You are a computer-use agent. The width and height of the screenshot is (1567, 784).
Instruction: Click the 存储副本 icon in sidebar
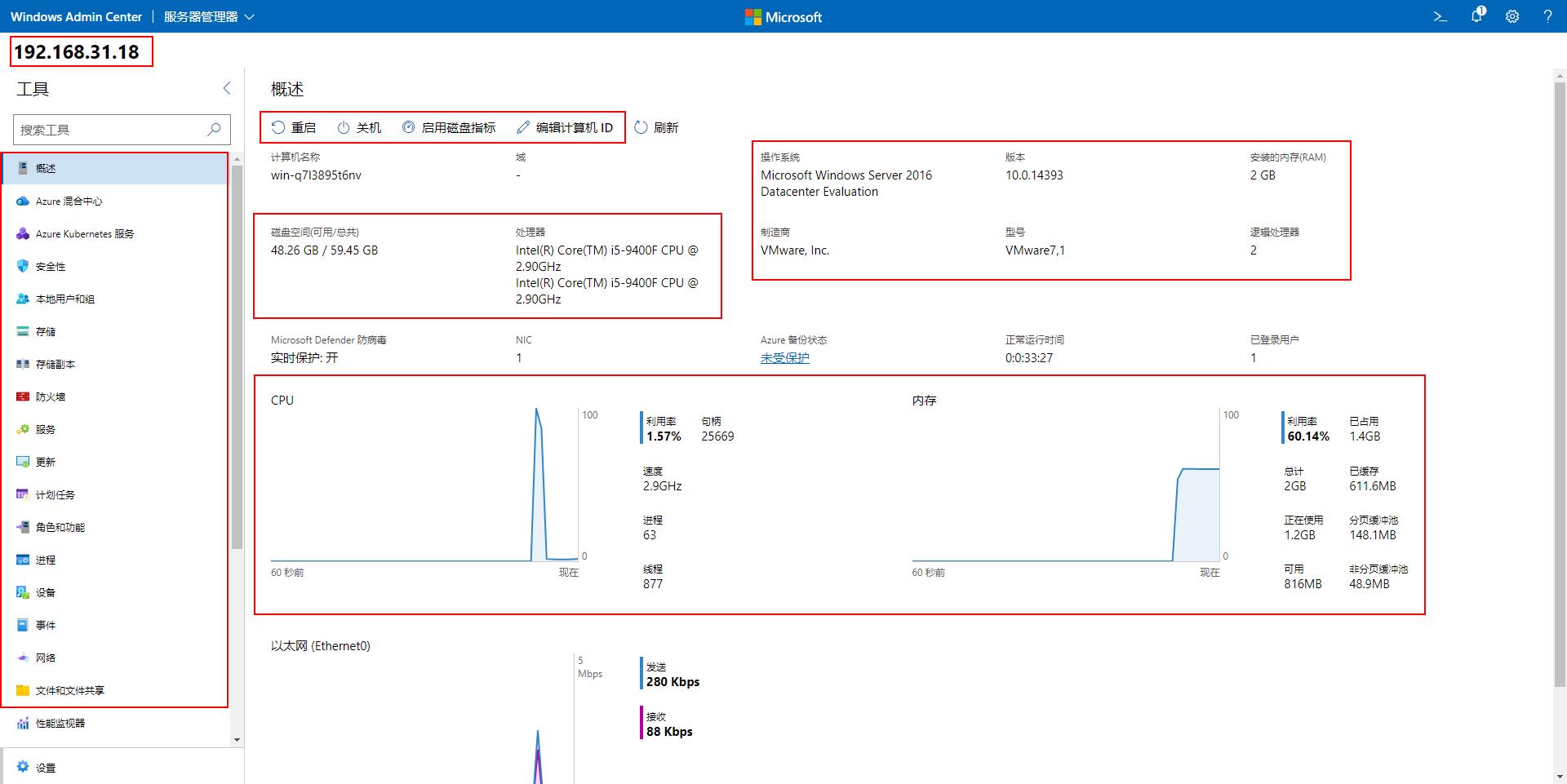click(23, 364)
